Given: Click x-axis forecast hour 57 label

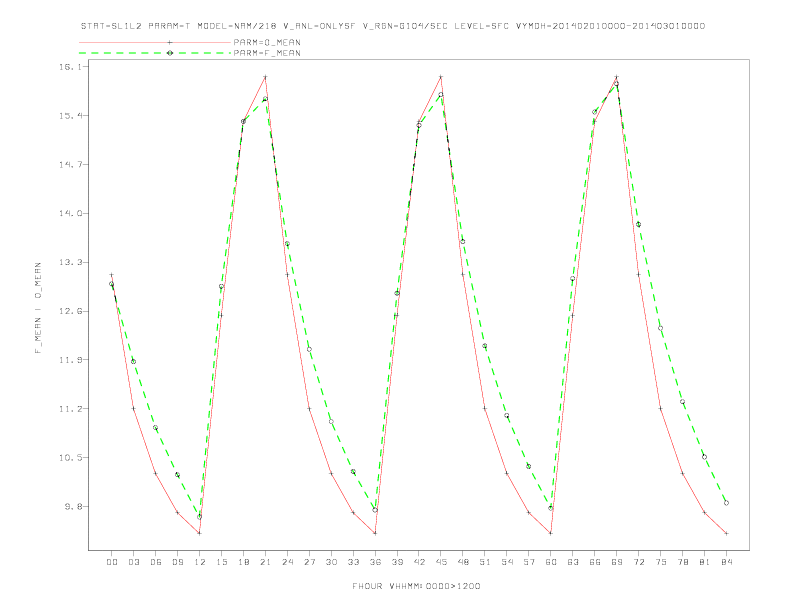Looking at the screenshot, I should (529, 562).
